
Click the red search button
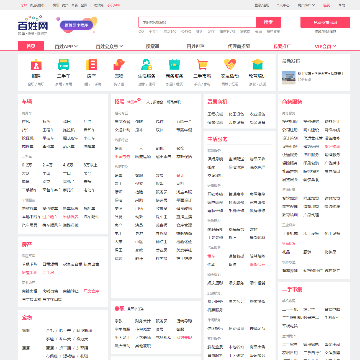pos(268,22)
